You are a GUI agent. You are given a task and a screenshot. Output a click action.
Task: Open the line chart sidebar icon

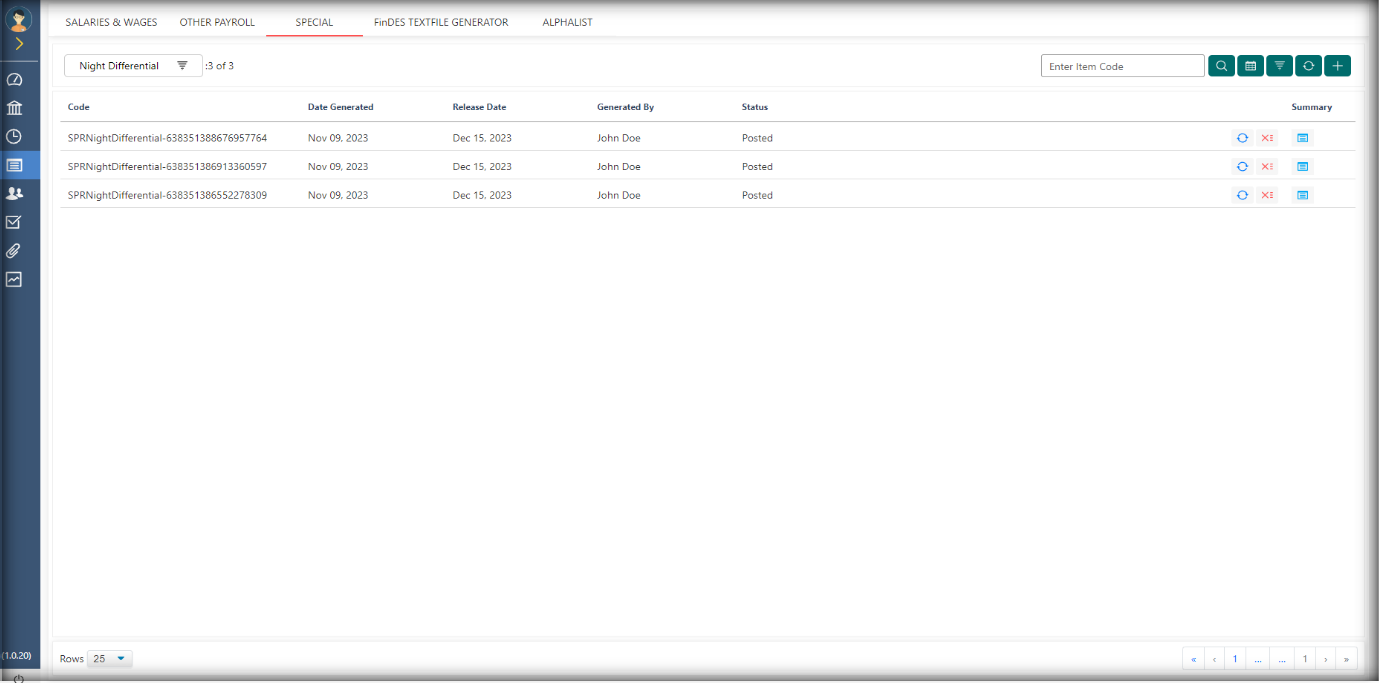(14, 280)
